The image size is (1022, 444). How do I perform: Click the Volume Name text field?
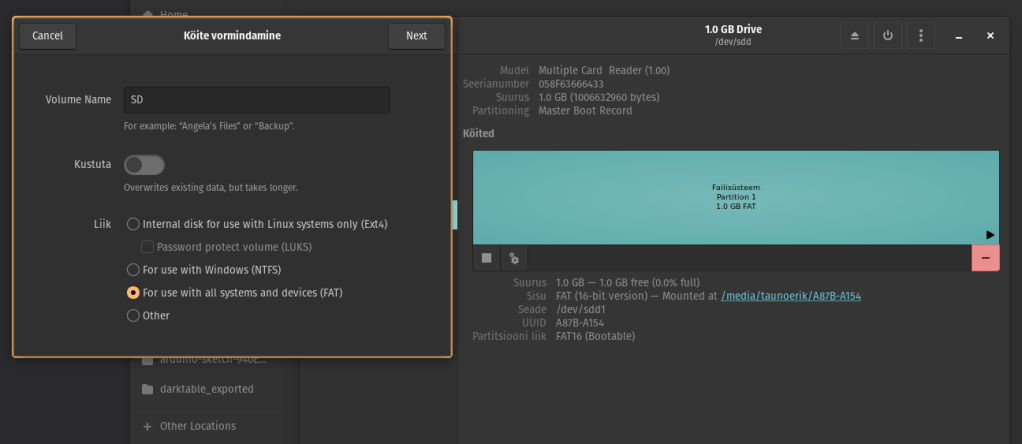click(256, 100)
